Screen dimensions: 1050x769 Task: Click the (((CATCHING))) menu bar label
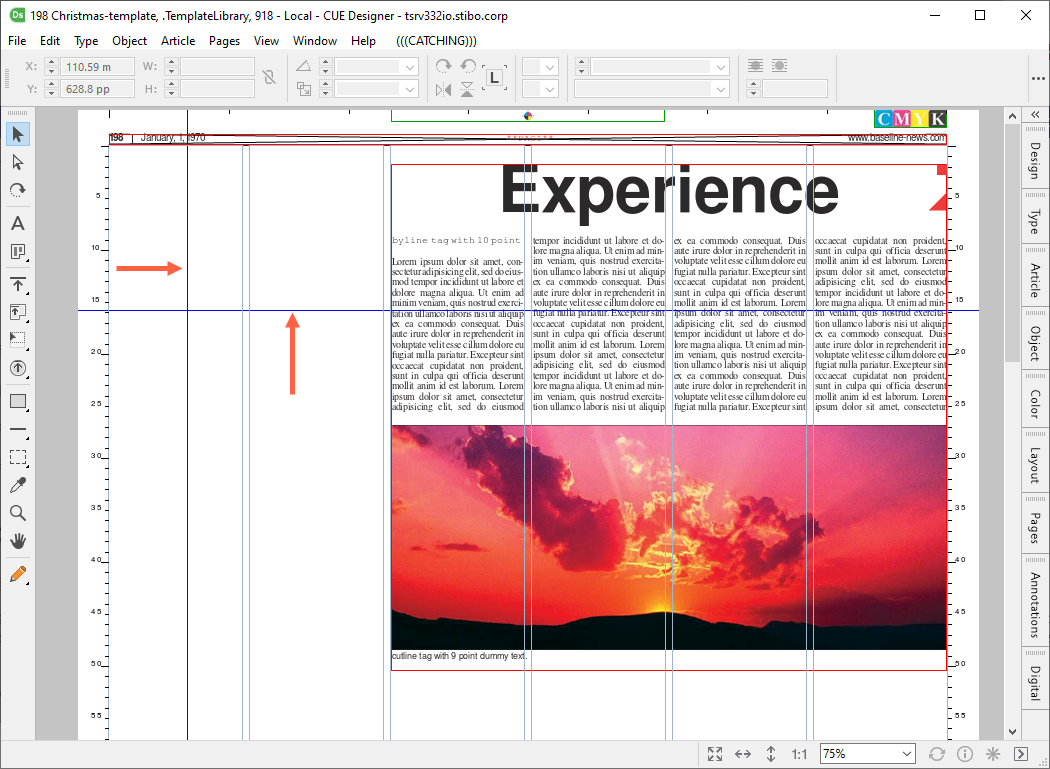tap(436, 41)
